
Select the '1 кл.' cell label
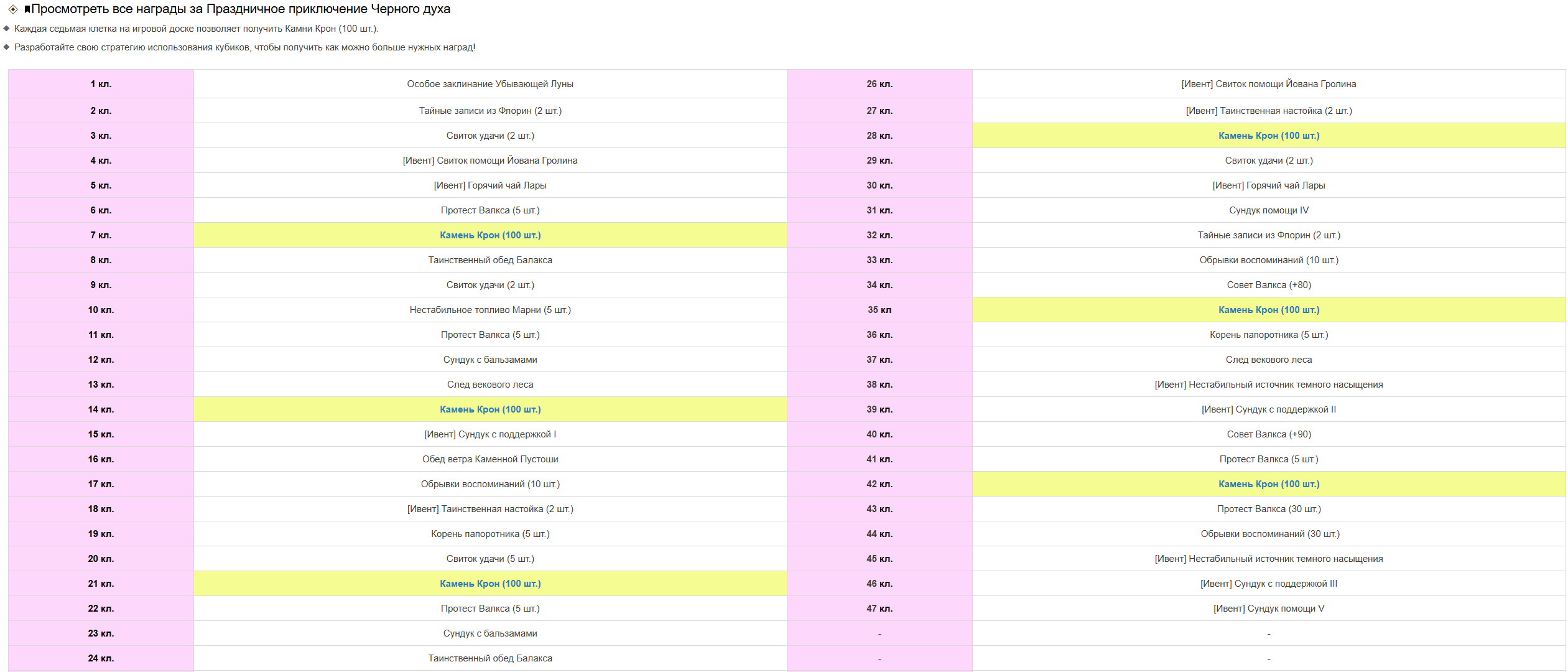click(x=101, y=84)
